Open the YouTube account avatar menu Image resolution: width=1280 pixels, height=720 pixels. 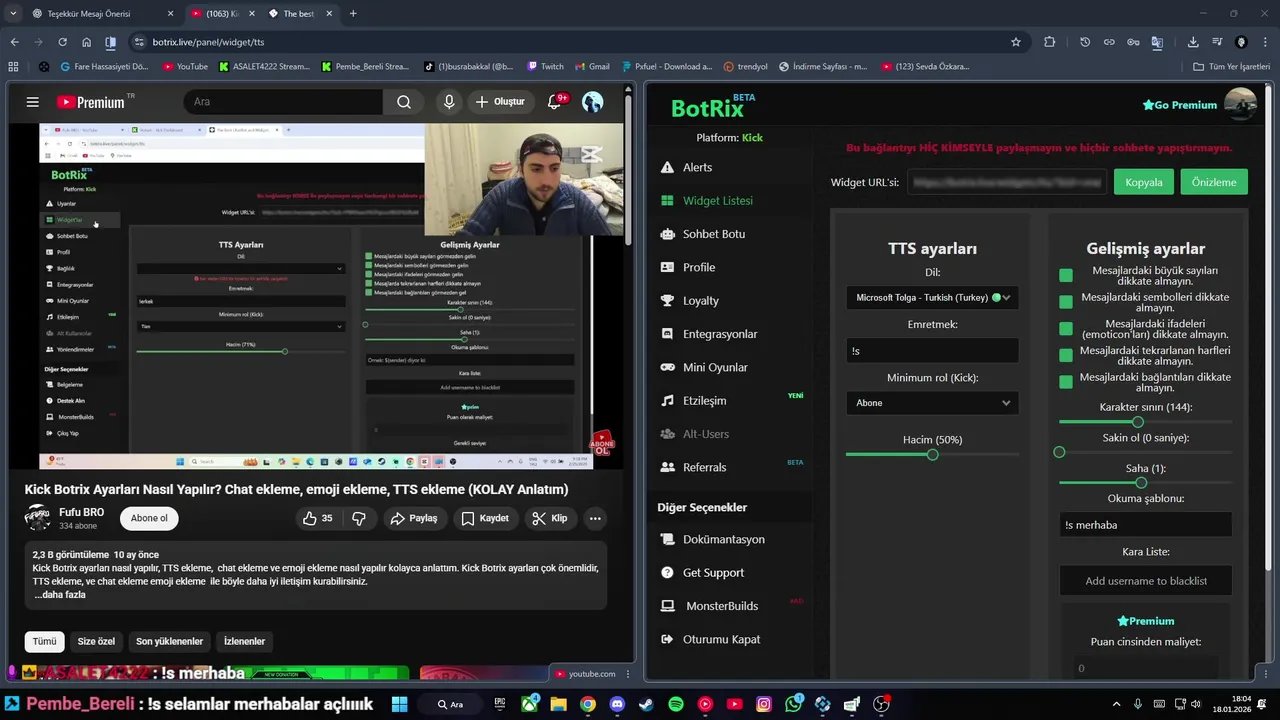592,102
